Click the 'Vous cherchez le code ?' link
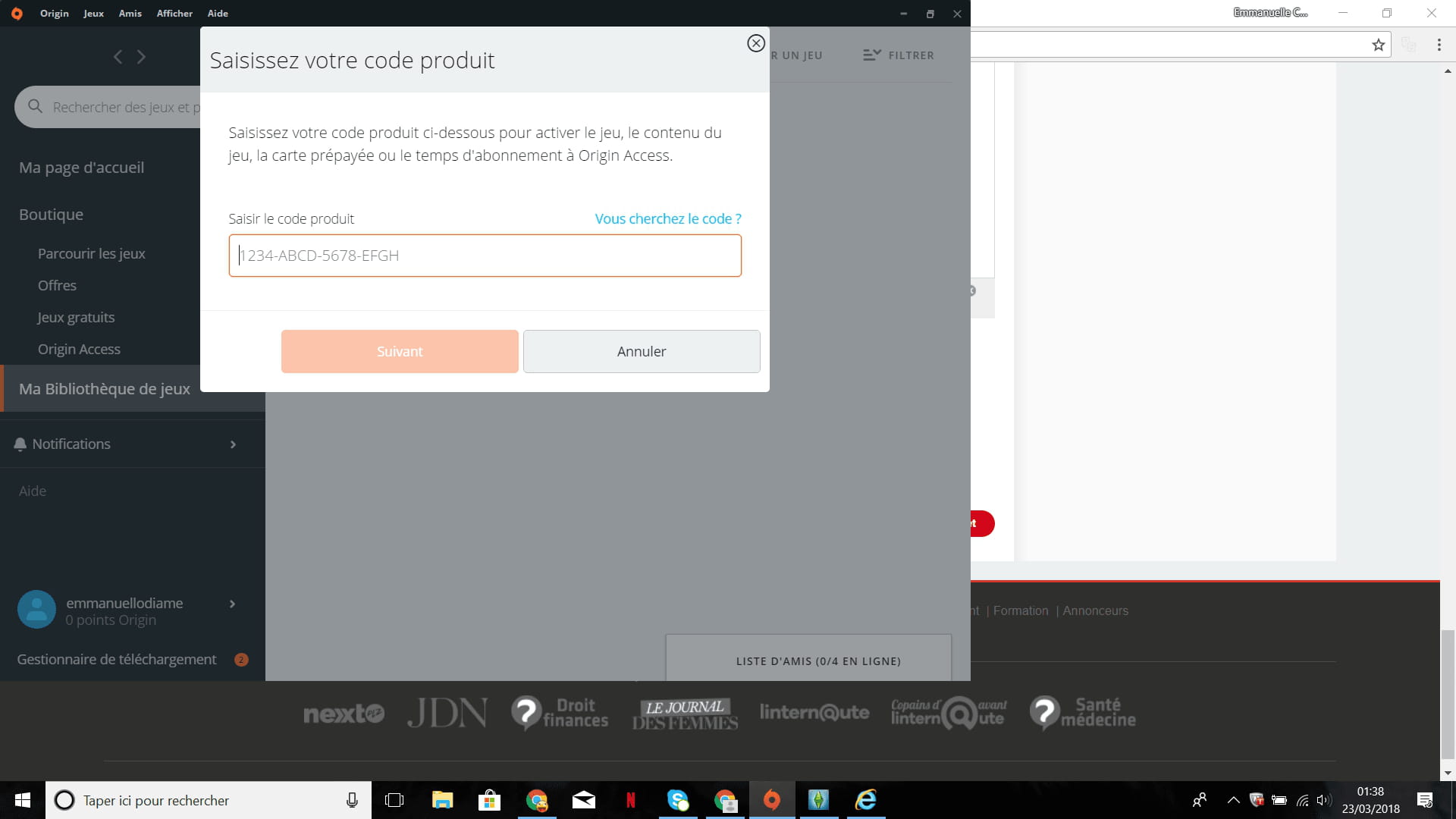 point(668,218)
